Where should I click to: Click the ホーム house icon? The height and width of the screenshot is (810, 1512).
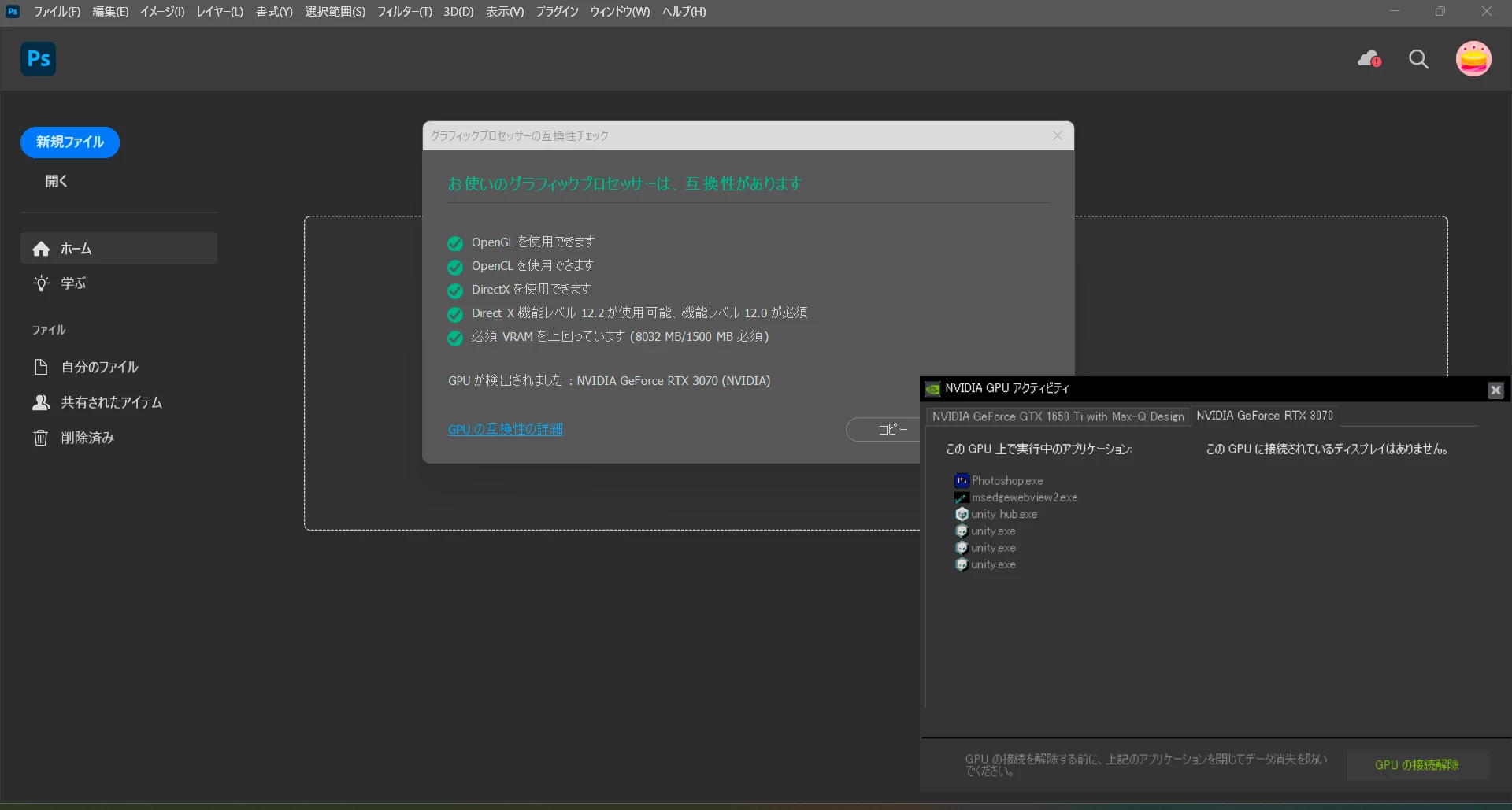(x=41, y=249)
